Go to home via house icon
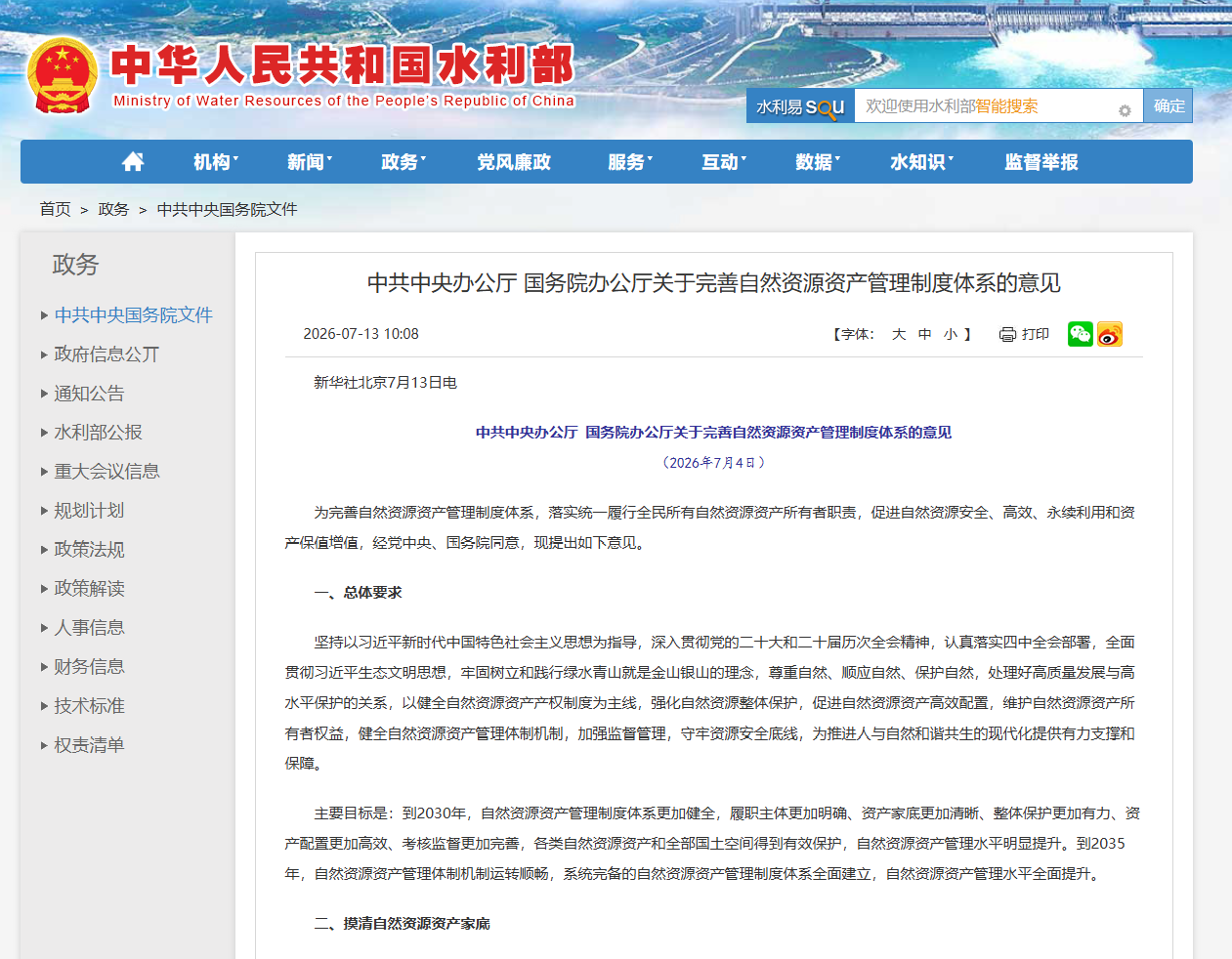Image resolution: width=1232 pixels, height=959 pixels. [x=133, y=162]
